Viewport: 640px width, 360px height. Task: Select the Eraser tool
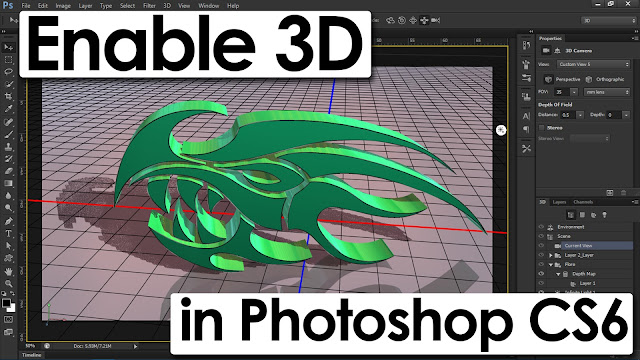tap(8, 171)
